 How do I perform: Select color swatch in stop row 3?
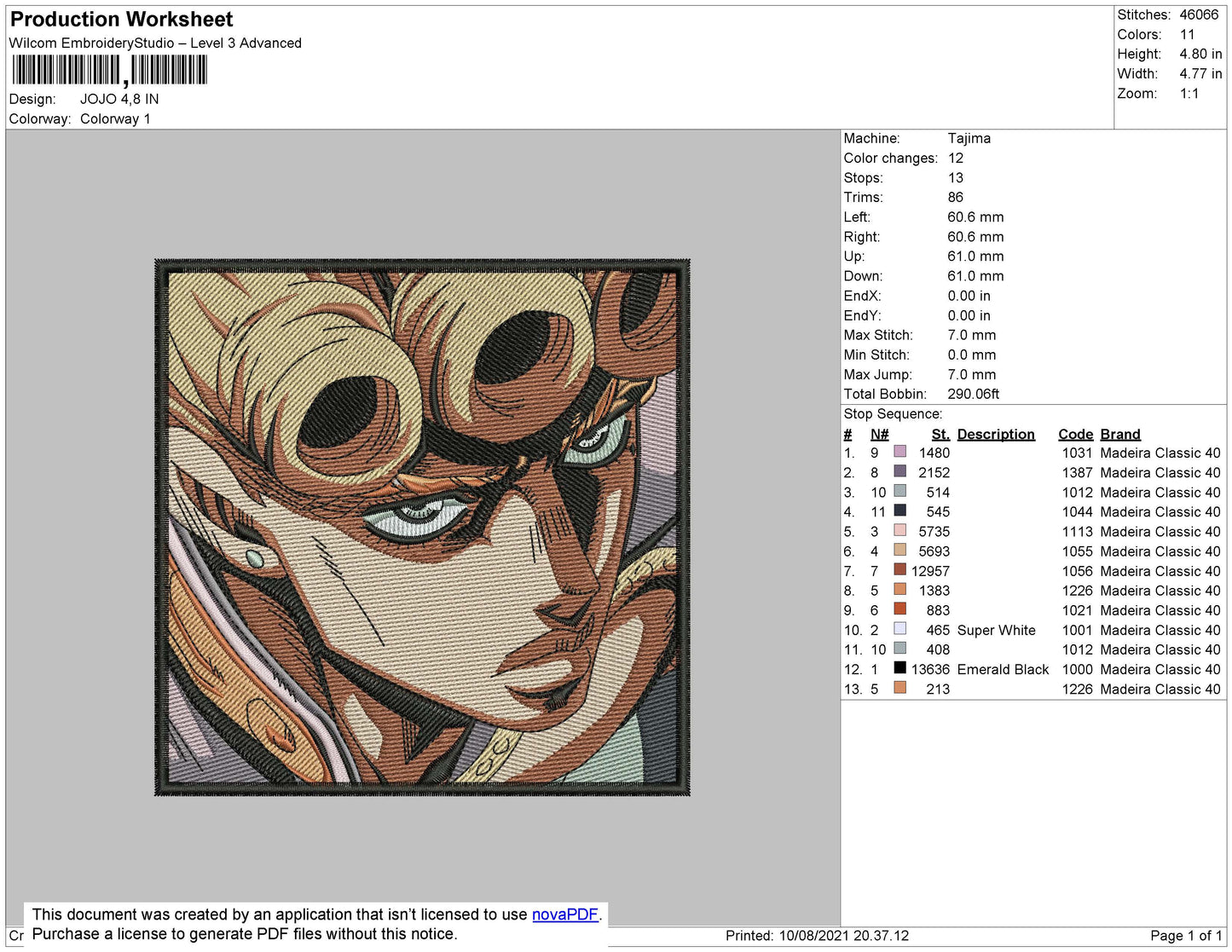899,491
